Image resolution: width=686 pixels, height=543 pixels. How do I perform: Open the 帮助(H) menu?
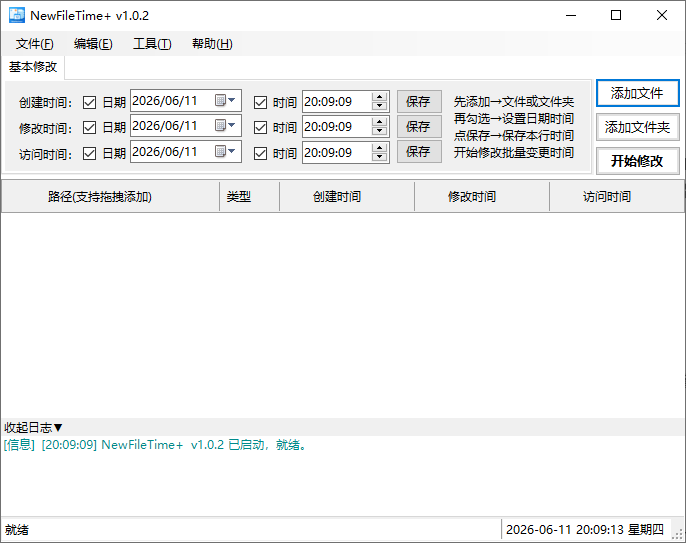coord(212,44)
